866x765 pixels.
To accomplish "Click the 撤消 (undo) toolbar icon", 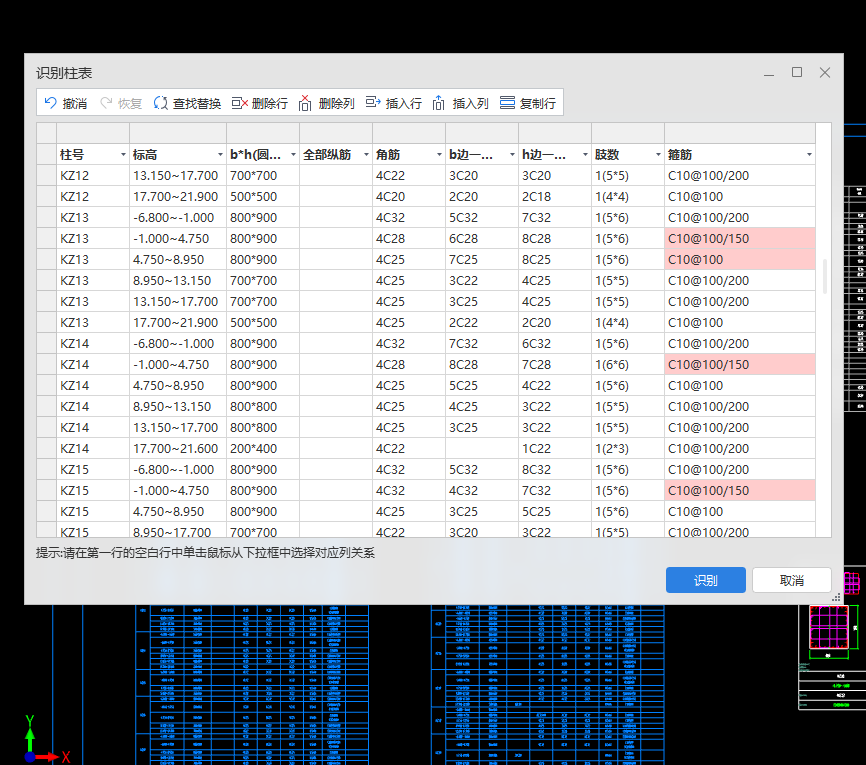I will tap(51, 103).
